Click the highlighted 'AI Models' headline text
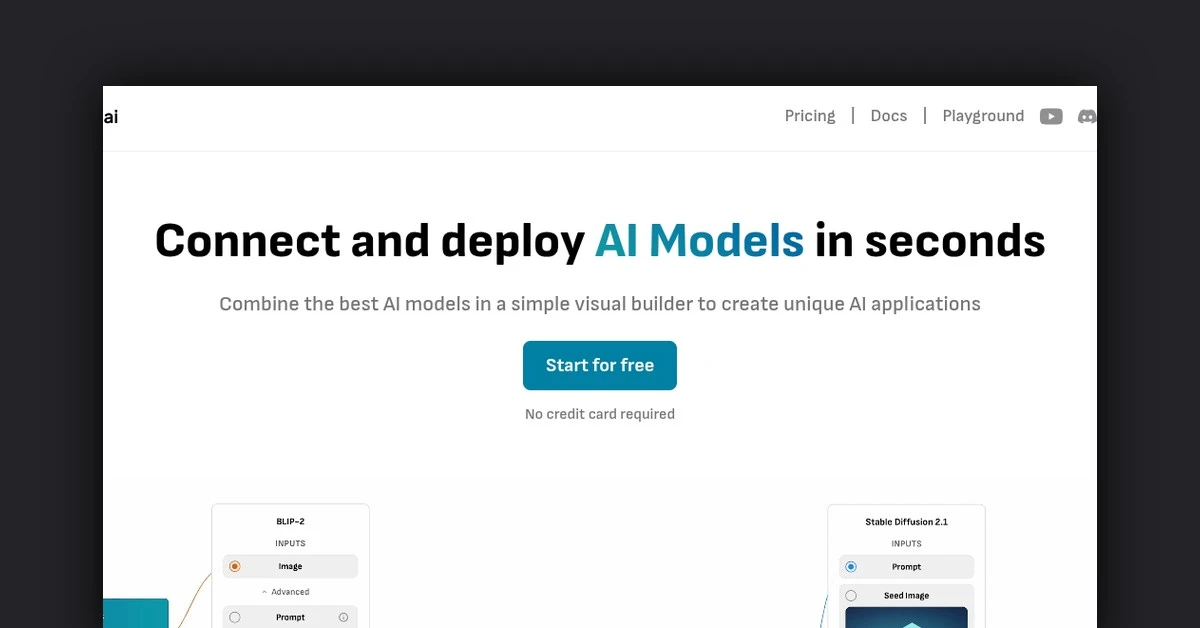The image size is (1200, 628). click(x=699, y=241)
